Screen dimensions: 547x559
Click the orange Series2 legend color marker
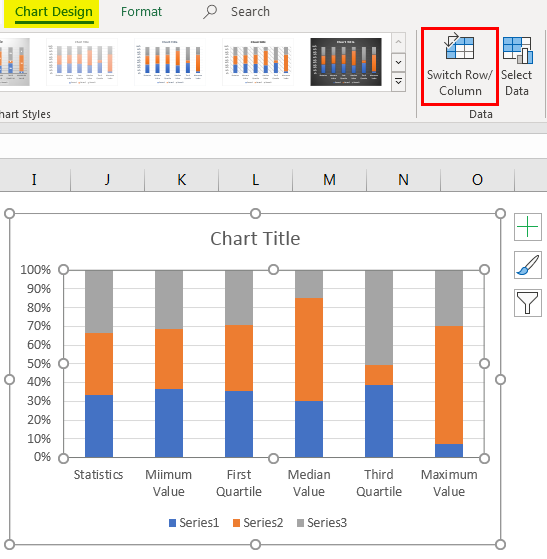point(236,523)
